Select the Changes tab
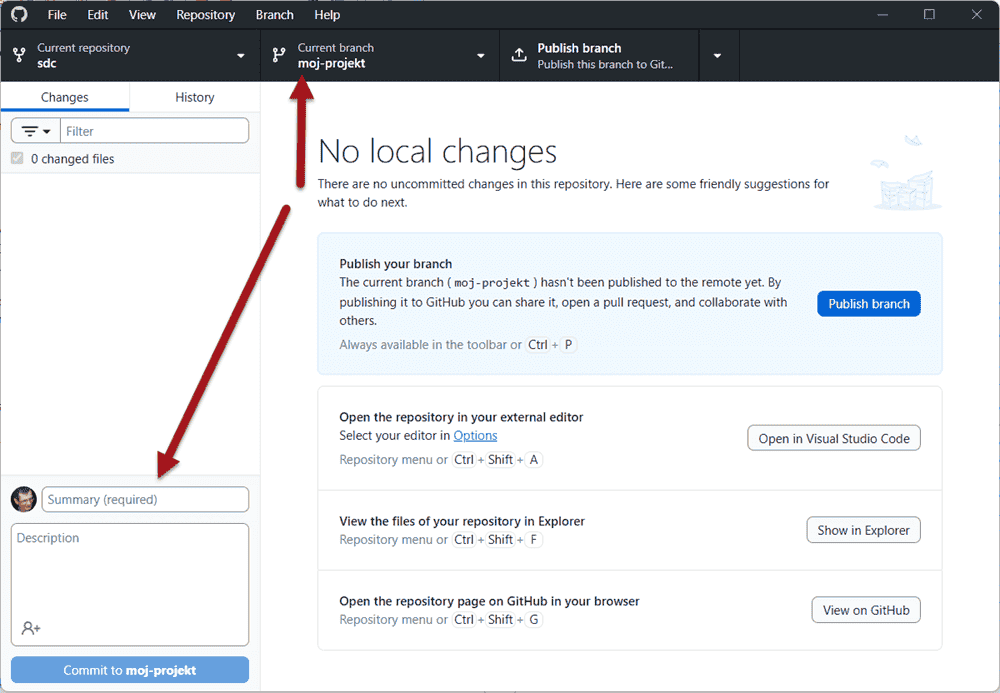The width and height of the screenshot is (1000, 693). click(65, 97)
